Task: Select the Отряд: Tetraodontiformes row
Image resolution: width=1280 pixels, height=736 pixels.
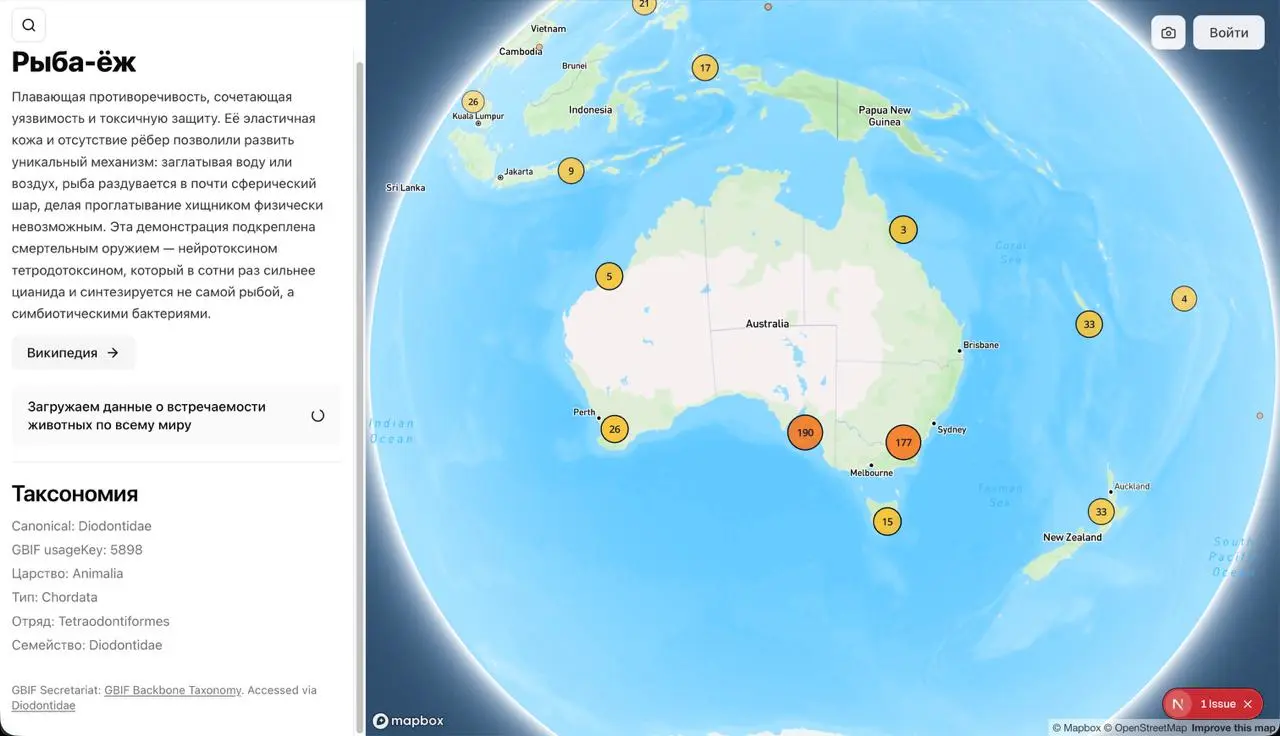Action: click(x=91, y=622)
